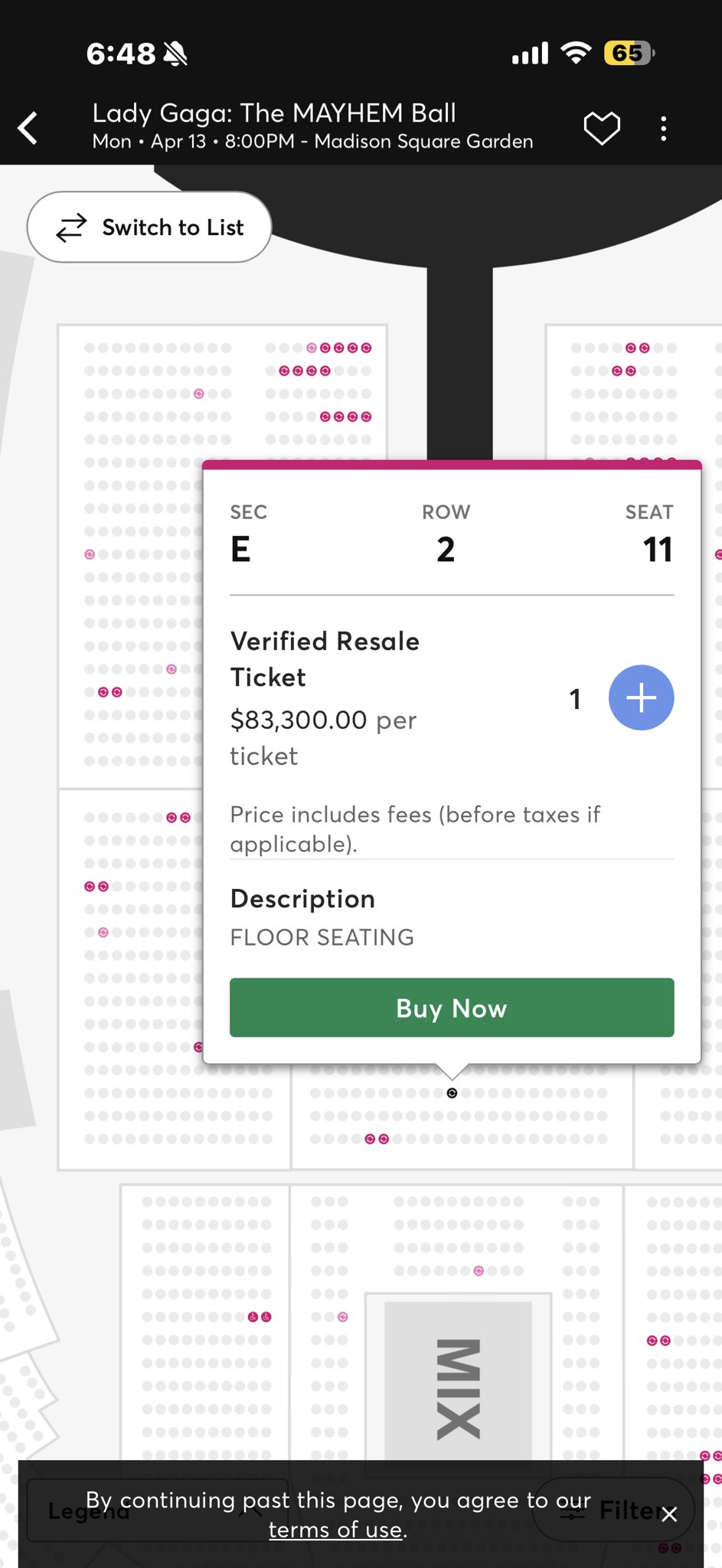Image resolution: width=722 pixels, height=1568 pixels.
Task: Select the black highlighted seat marker
Action: (x=452, y=1093)
